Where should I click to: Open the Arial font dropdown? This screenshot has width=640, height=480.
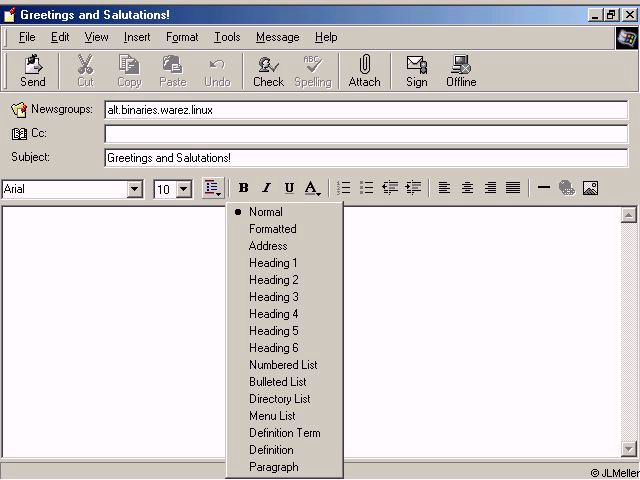[134, 189]
